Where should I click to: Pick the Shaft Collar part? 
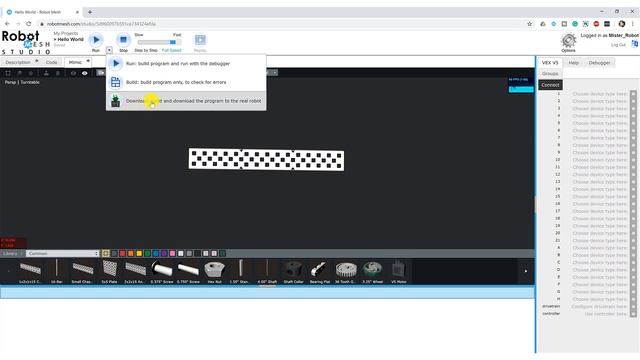pyautogui.click(x=293, y=271)
